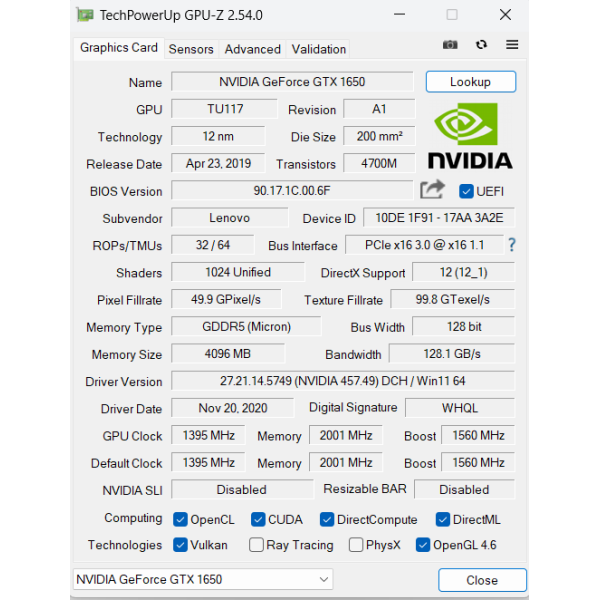Click the GPU Clock row Boost 1560 MHz
Image resolution: width=600 pixels, height=600 pixels.
(478, 435)
